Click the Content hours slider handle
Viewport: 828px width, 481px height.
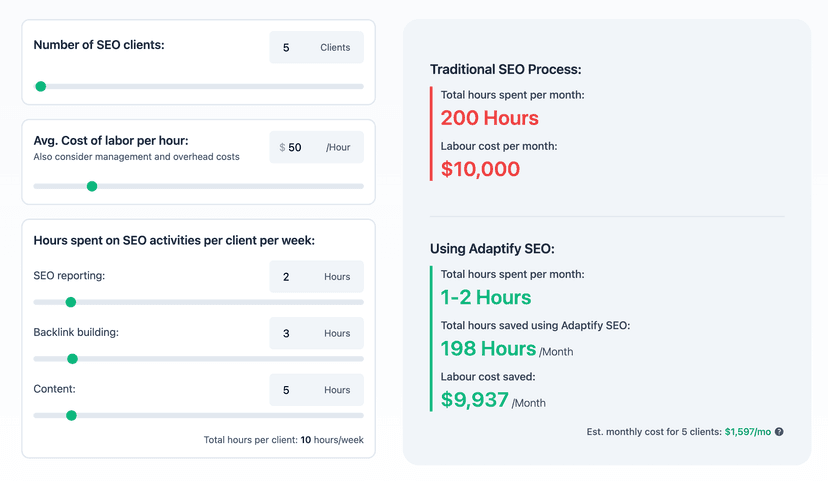pos(71,416)
